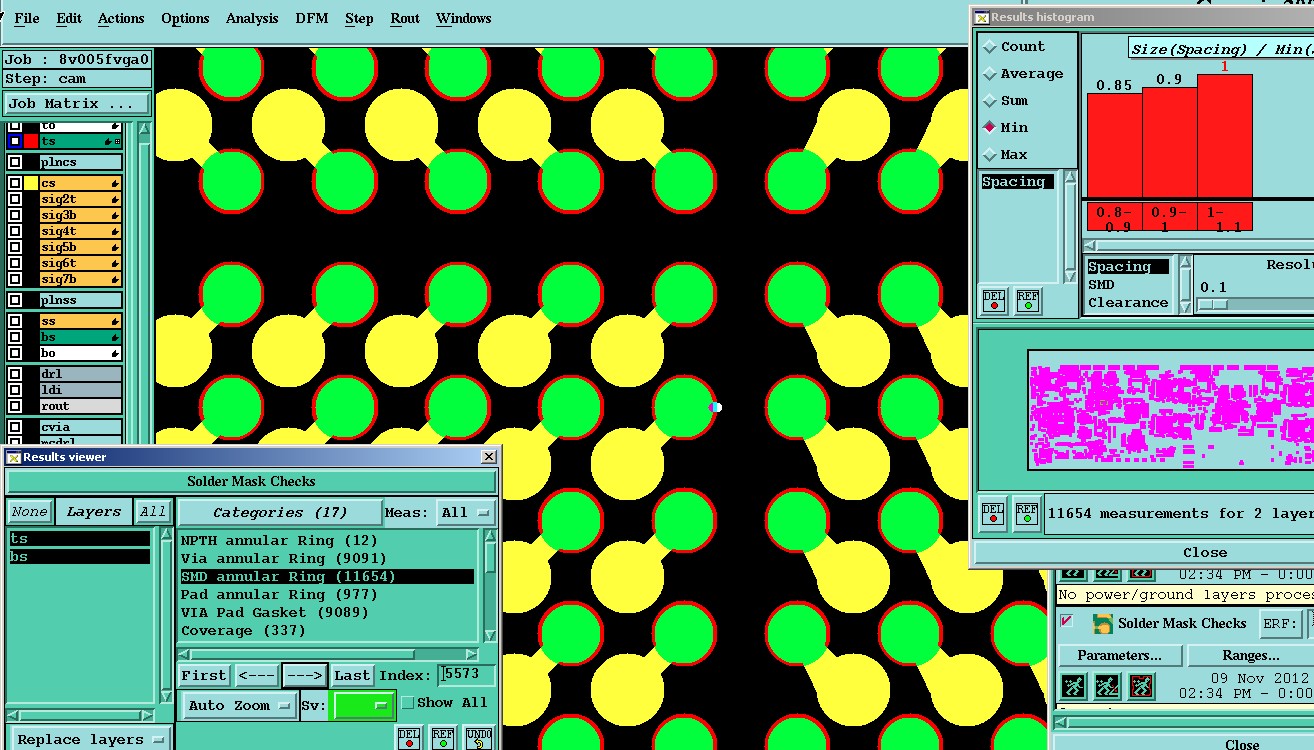The width and height of the screenshot is (1314, 750).
Task: Click the resolution slider handle
Action: (x=1212, y=304)
